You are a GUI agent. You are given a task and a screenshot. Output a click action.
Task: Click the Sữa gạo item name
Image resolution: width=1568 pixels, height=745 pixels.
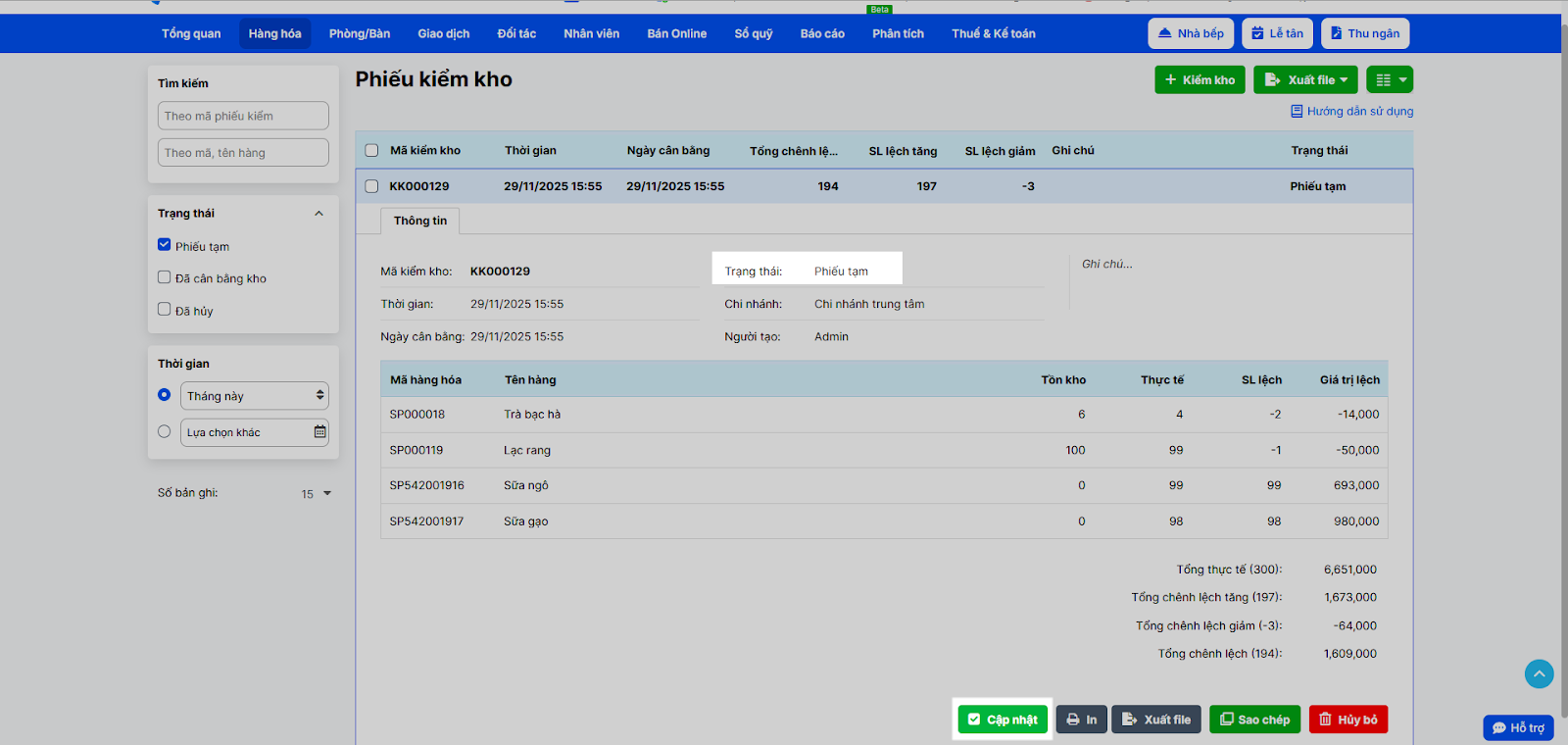[526, 522]
